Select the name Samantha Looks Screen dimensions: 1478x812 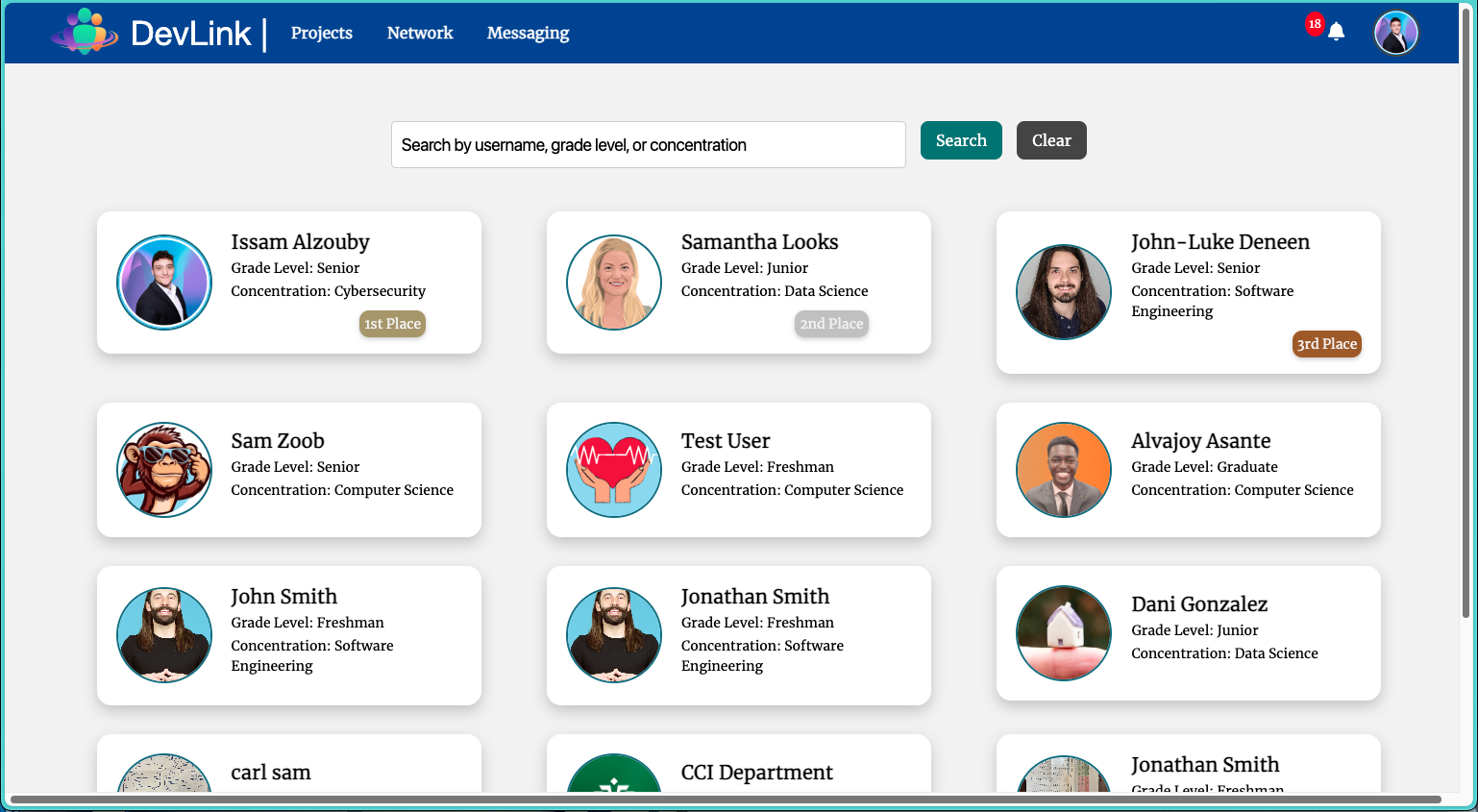click(759, 242)
